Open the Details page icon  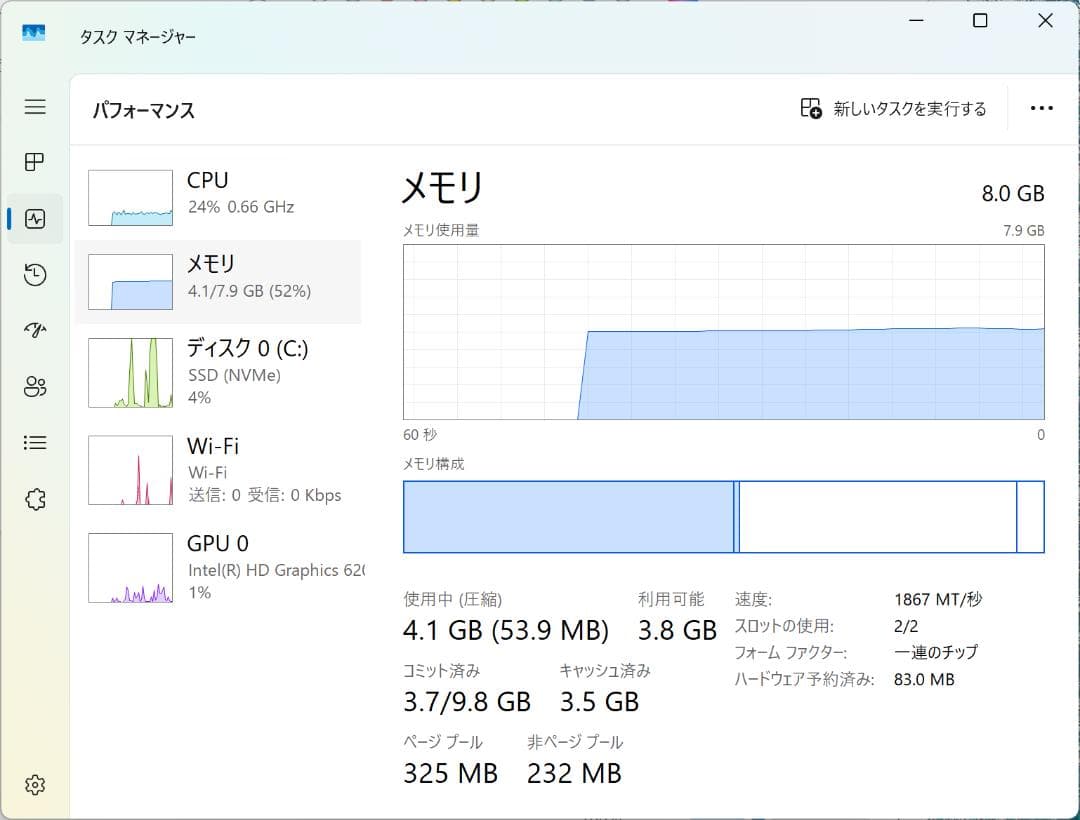click(35, 442)
